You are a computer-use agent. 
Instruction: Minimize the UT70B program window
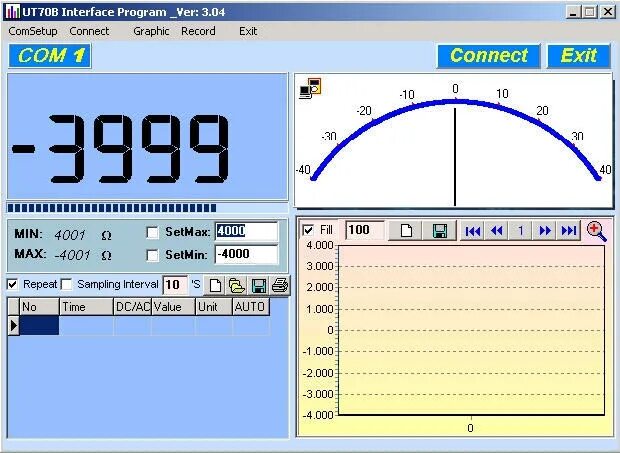point(573,12)
